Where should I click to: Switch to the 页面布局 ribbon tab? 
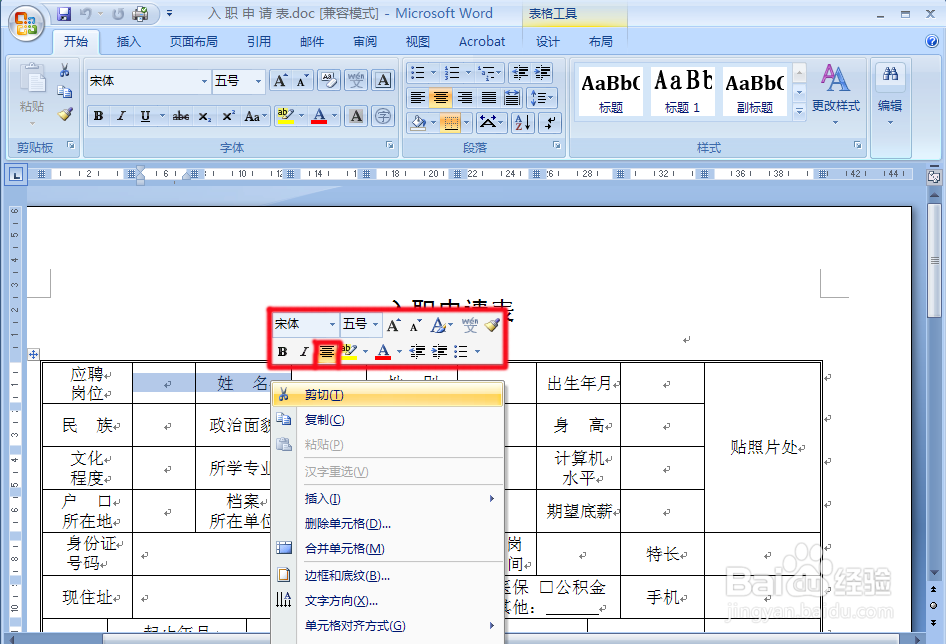click(193, 42)
